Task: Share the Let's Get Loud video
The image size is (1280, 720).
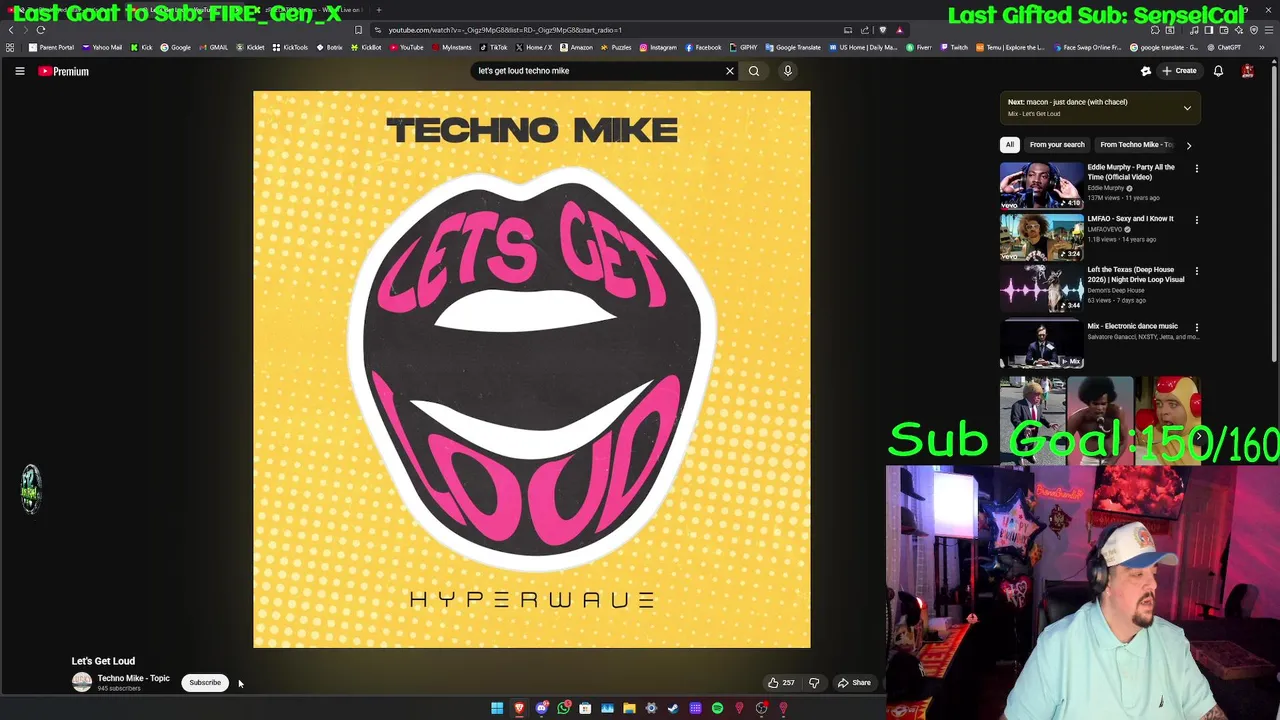Action: [855, 683]
